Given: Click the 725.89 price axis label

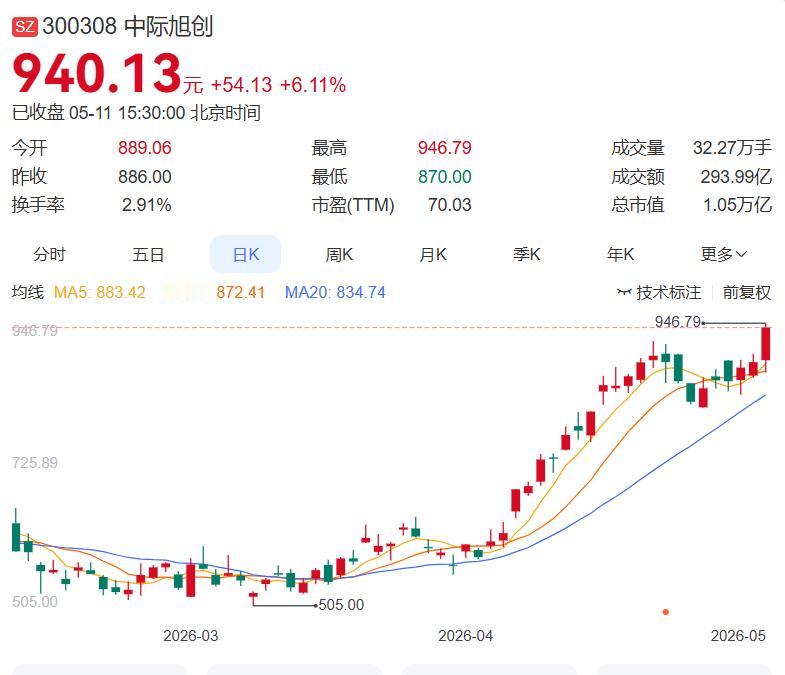Looking at the screenshot, I should tap(35, 463).
